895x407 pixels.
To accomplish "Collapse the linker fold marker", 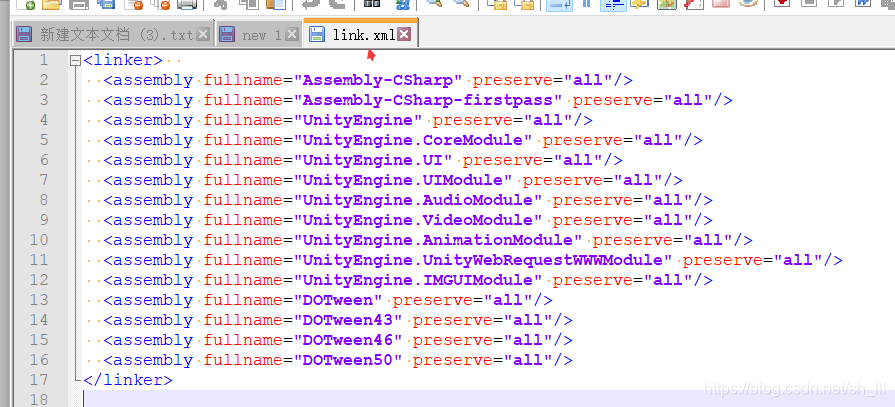I will (75, 60).
